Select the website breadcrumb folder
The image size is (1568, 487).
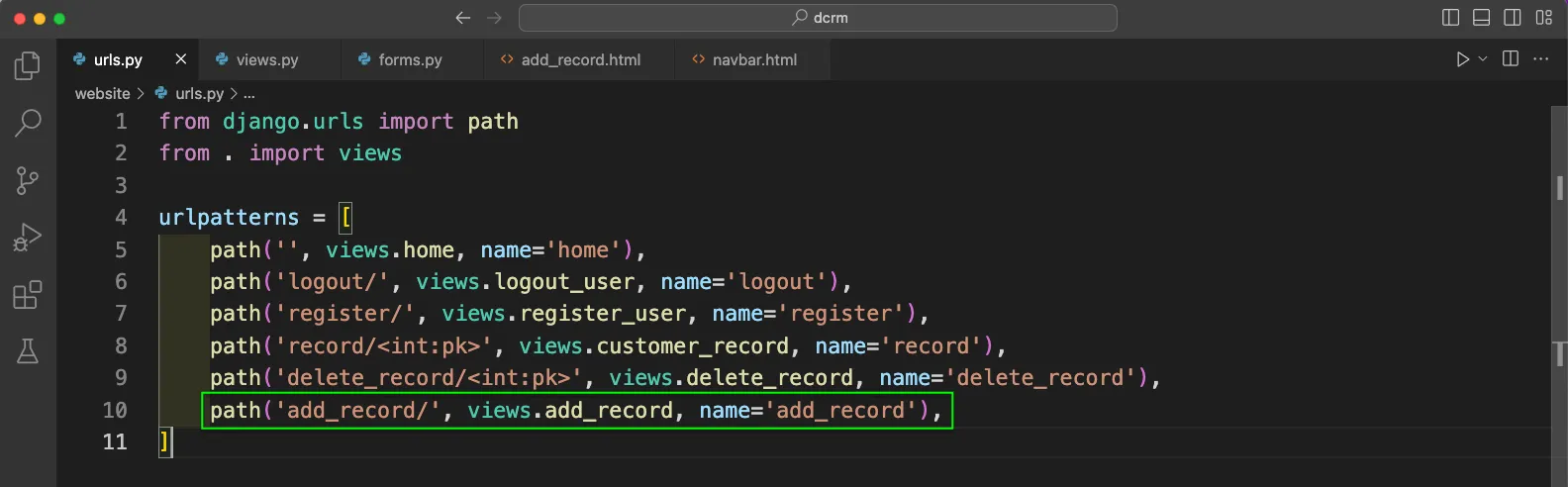click(103, 93)
